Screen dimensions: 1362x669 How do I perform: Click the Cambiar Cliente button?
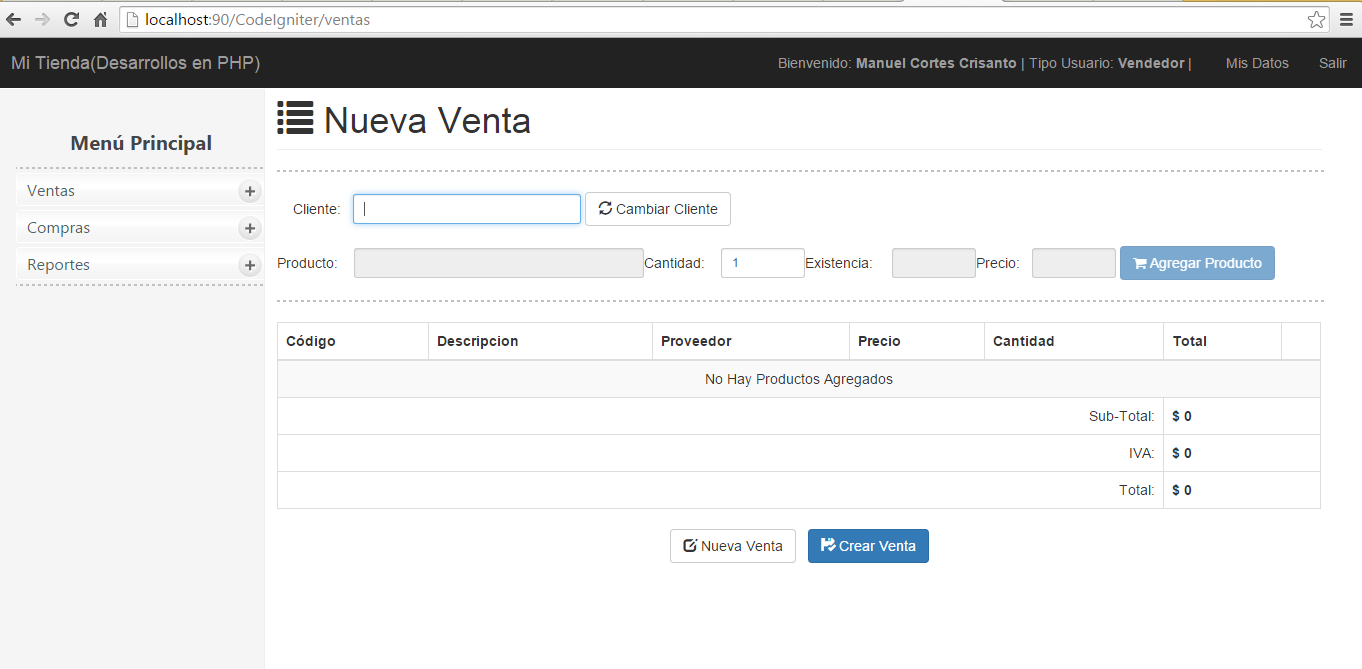pos(658,209)
